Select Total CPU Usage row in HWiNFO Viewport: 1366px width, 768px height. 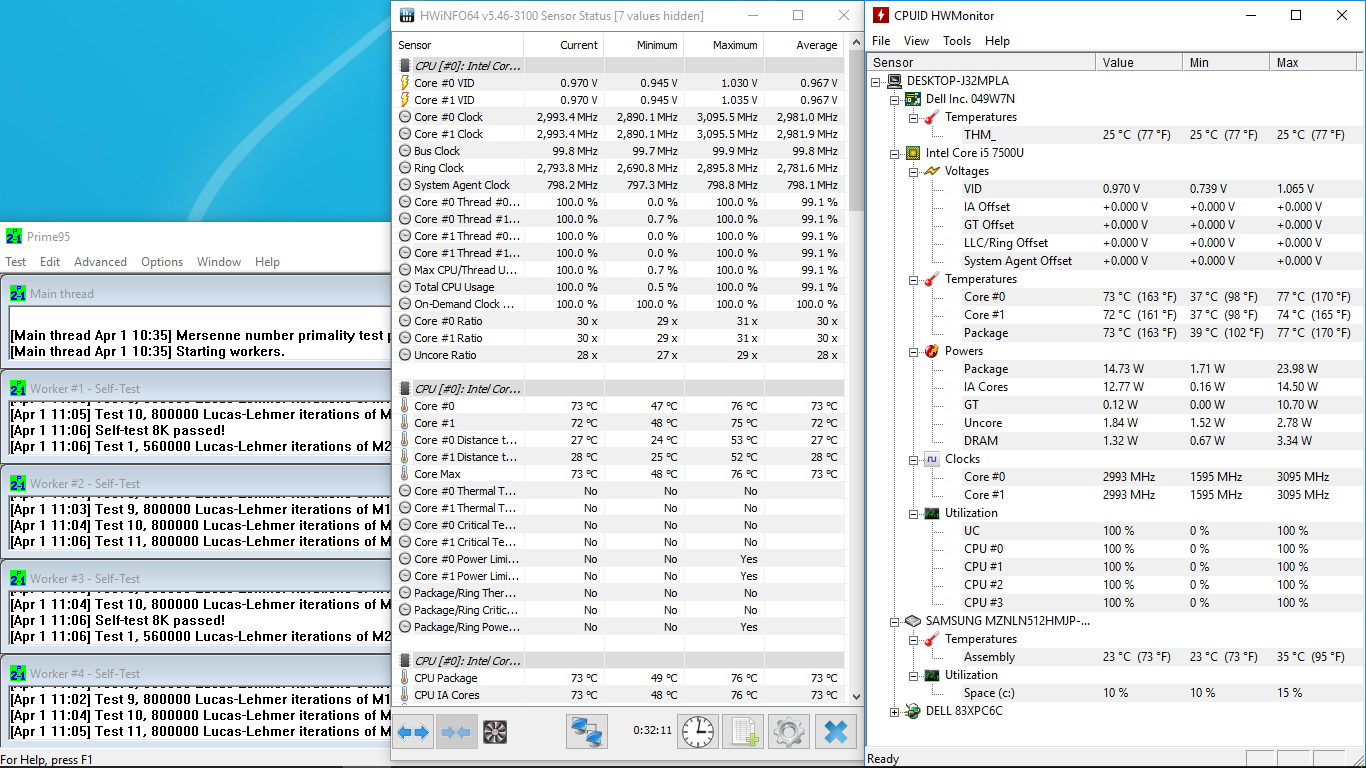tap(619, 287)
